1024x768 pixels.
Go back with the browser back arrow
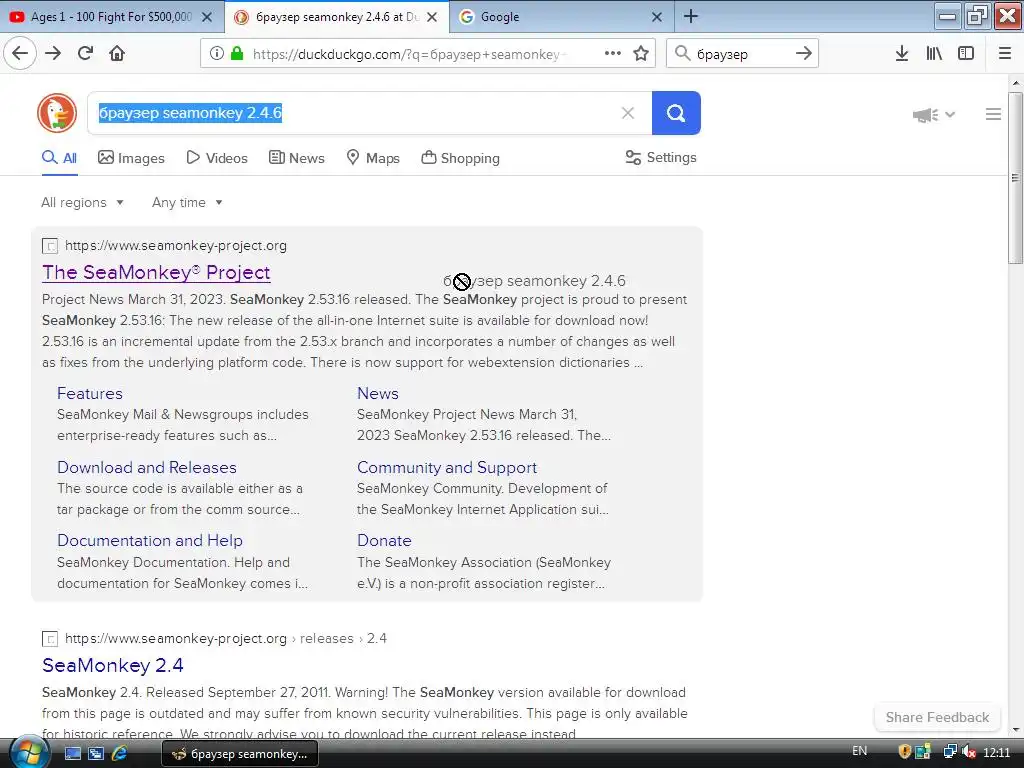(x=20, y=53)
